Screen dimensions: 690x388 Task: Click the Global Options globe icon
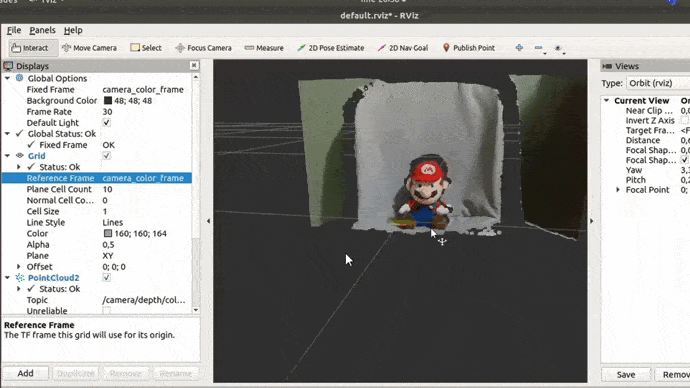pos(19,78)
